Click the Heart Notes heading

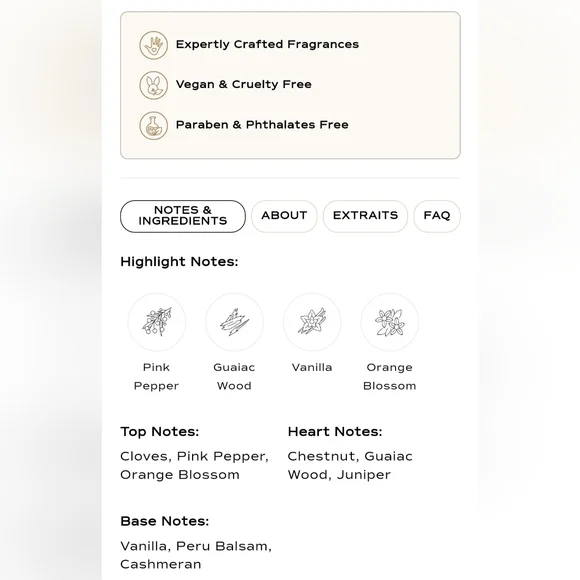point(335,432)
